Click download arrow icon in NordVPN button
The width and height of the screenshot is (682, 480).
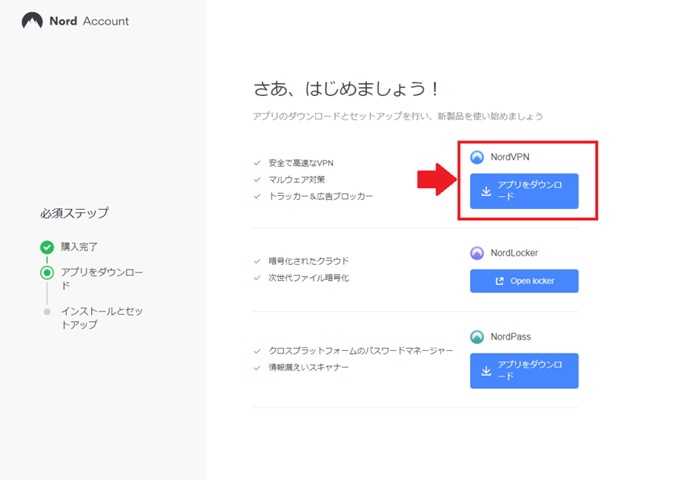point(486,191)
